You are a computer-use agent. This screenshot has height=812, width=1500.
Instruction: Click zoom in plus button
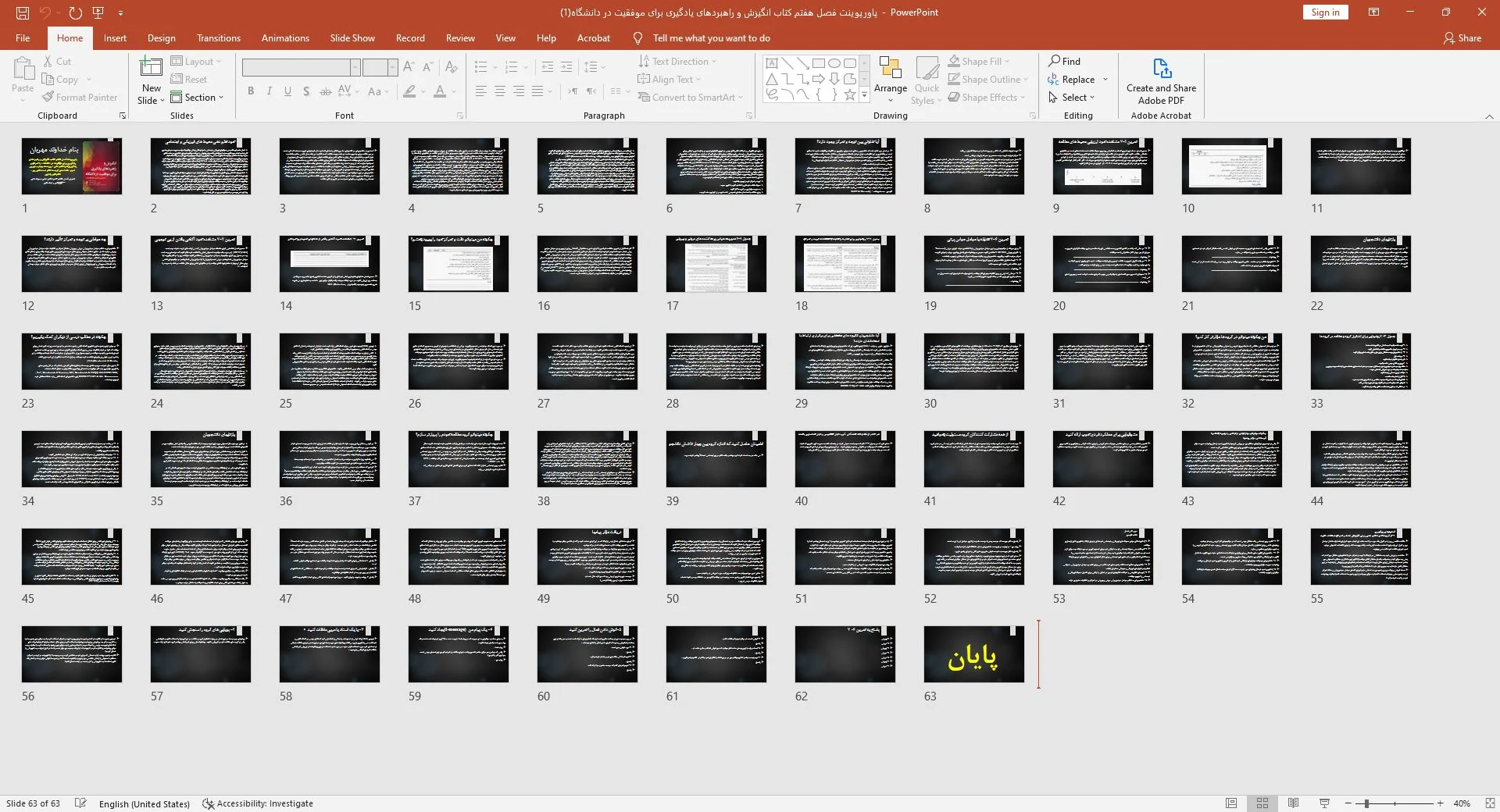(1440, 803)
